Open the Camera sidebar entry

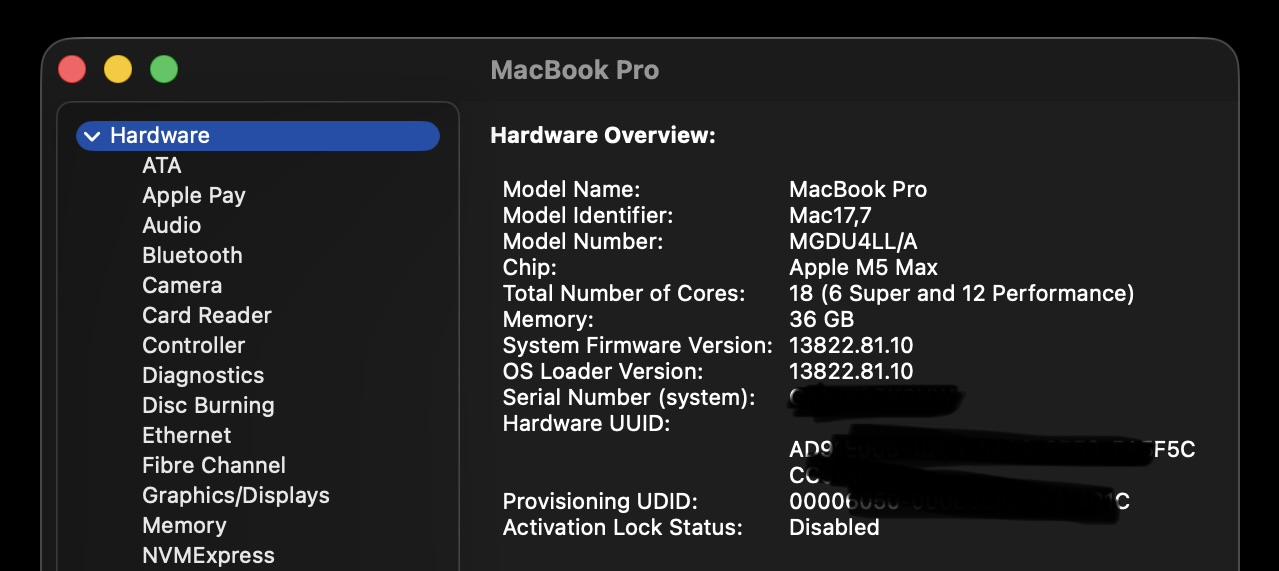(182, 285)
